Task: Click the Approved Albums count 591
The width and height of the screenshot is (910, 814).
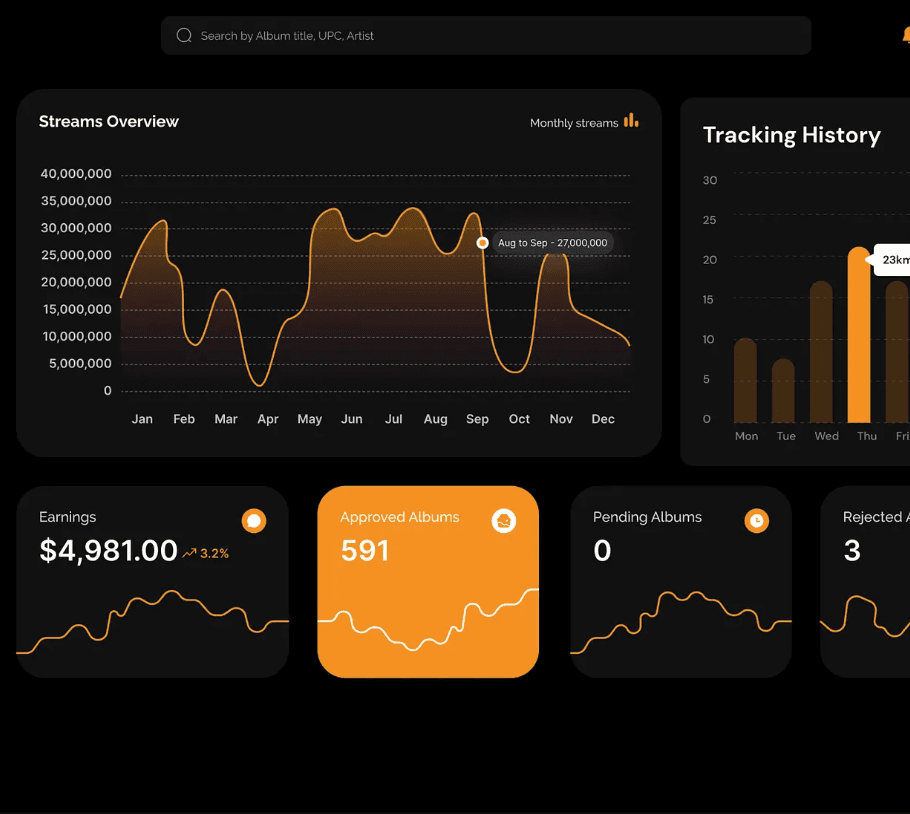Action: tap(364, 550)
